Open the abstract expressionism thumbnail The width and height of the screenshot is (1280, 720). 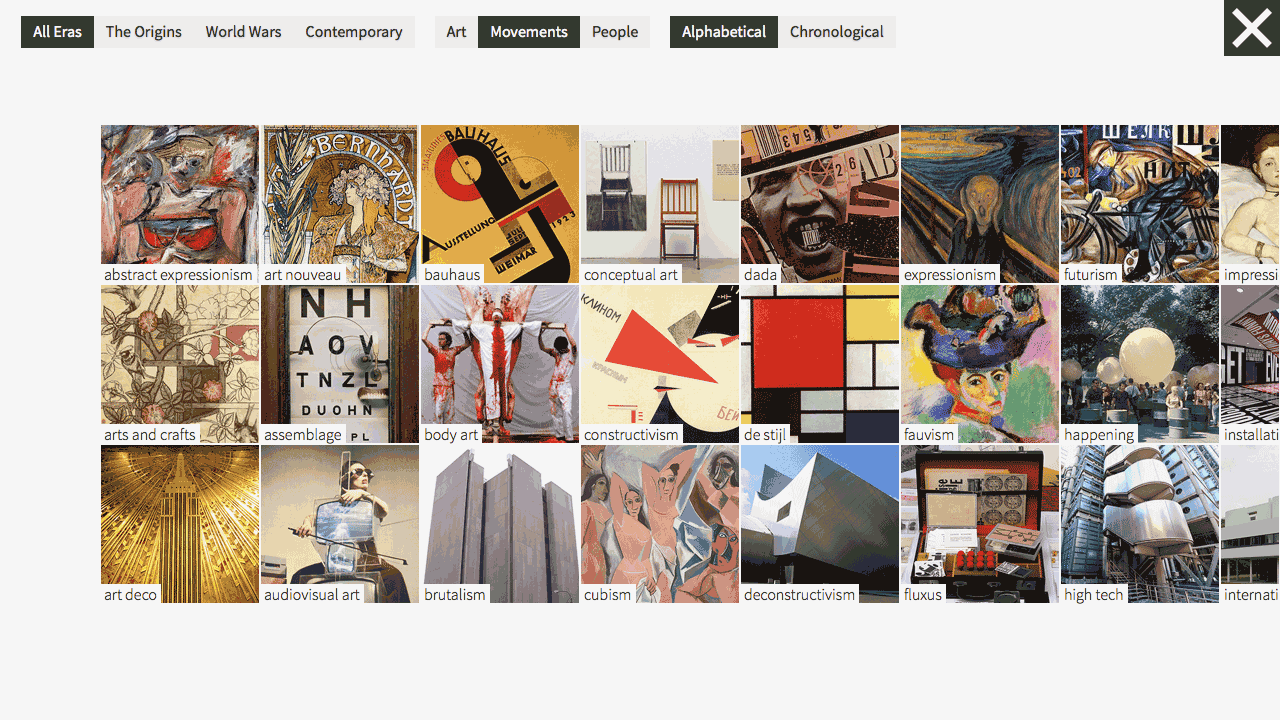pyautogui.click(x=180, y=204)
